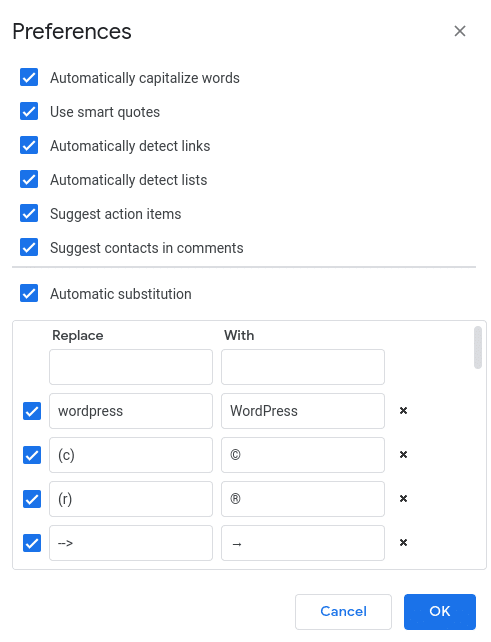This screenshot has width=491, height=642.
Task: Click the substitution list scrollbar
Action: tap(477, 348)
